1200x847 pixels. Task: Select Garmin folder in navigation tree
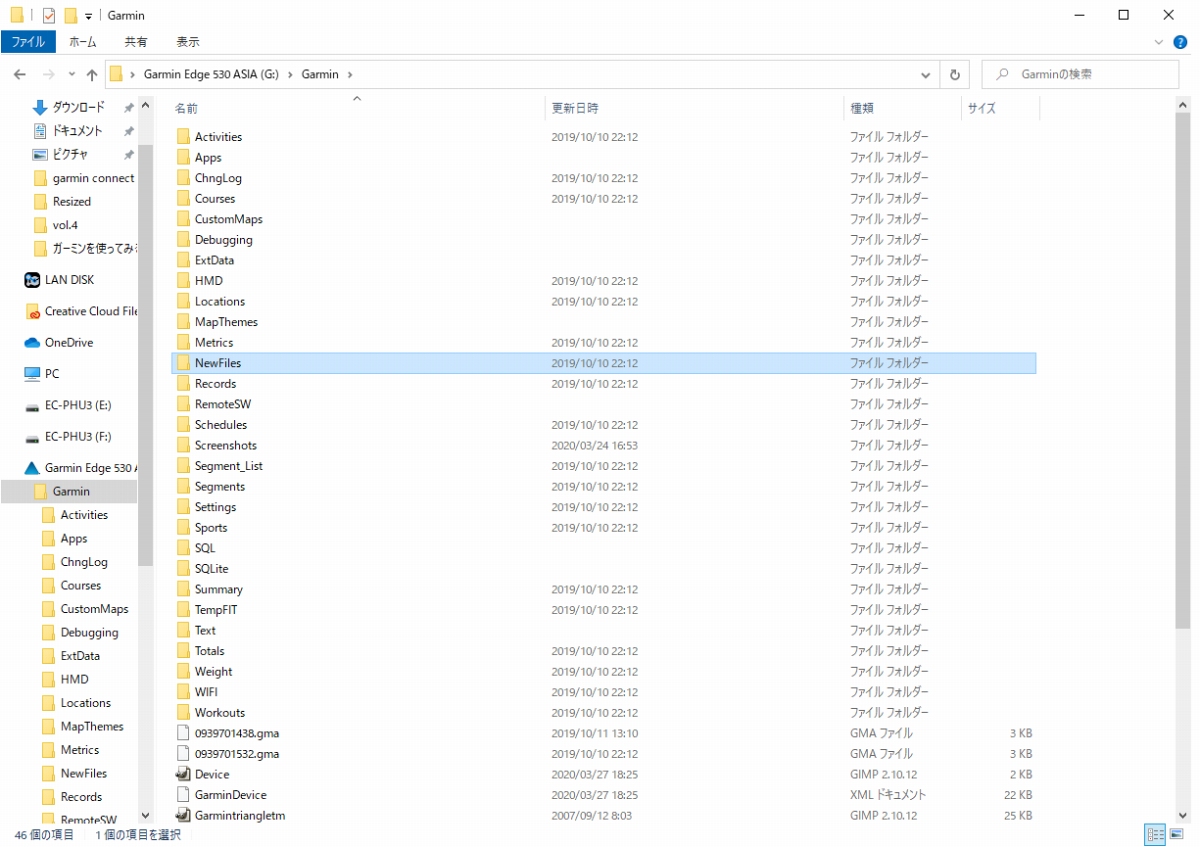click(x=70, y=491)
